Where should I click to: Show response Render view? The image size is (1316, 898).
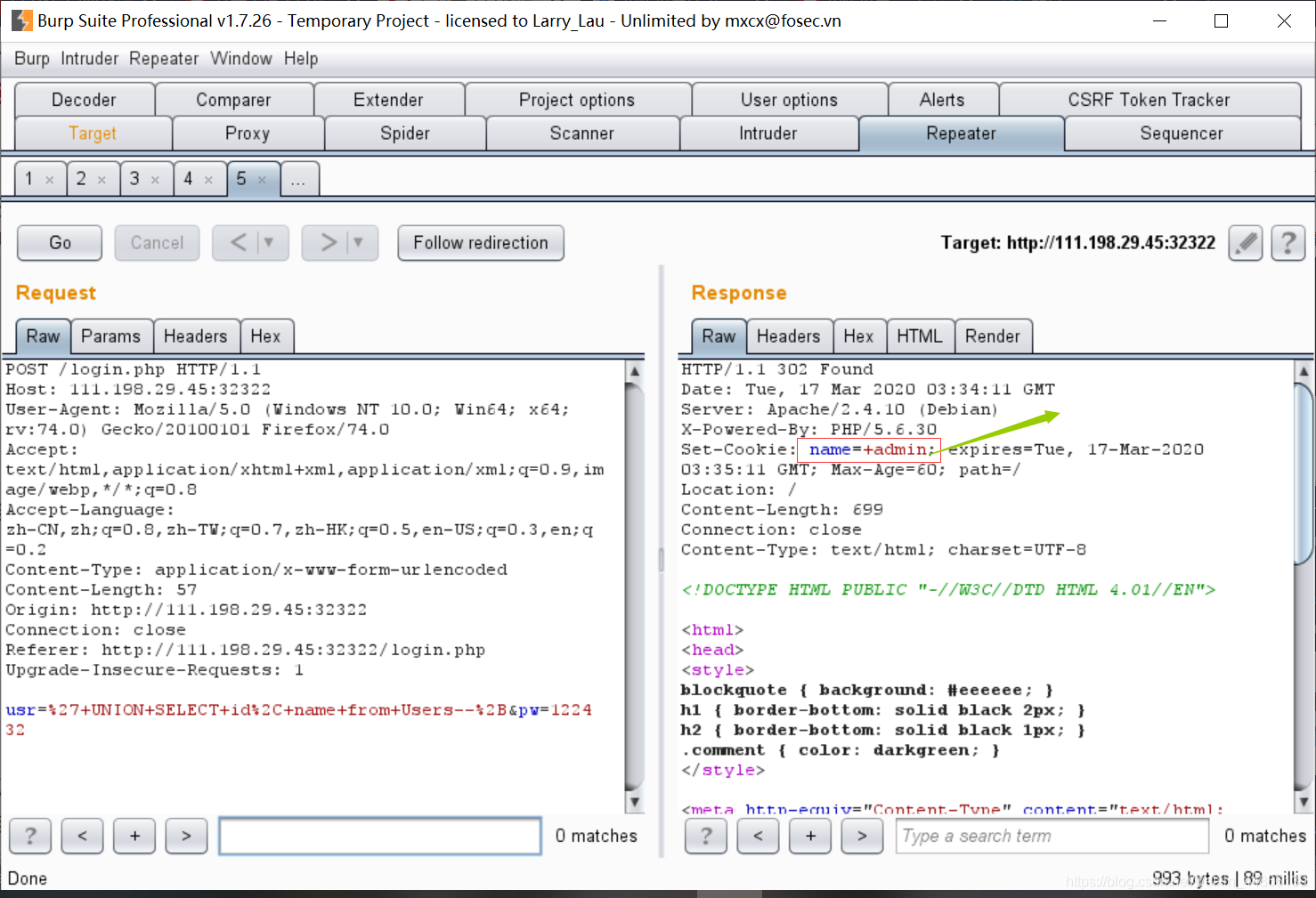pyautogui.click(x=994, y=336)
